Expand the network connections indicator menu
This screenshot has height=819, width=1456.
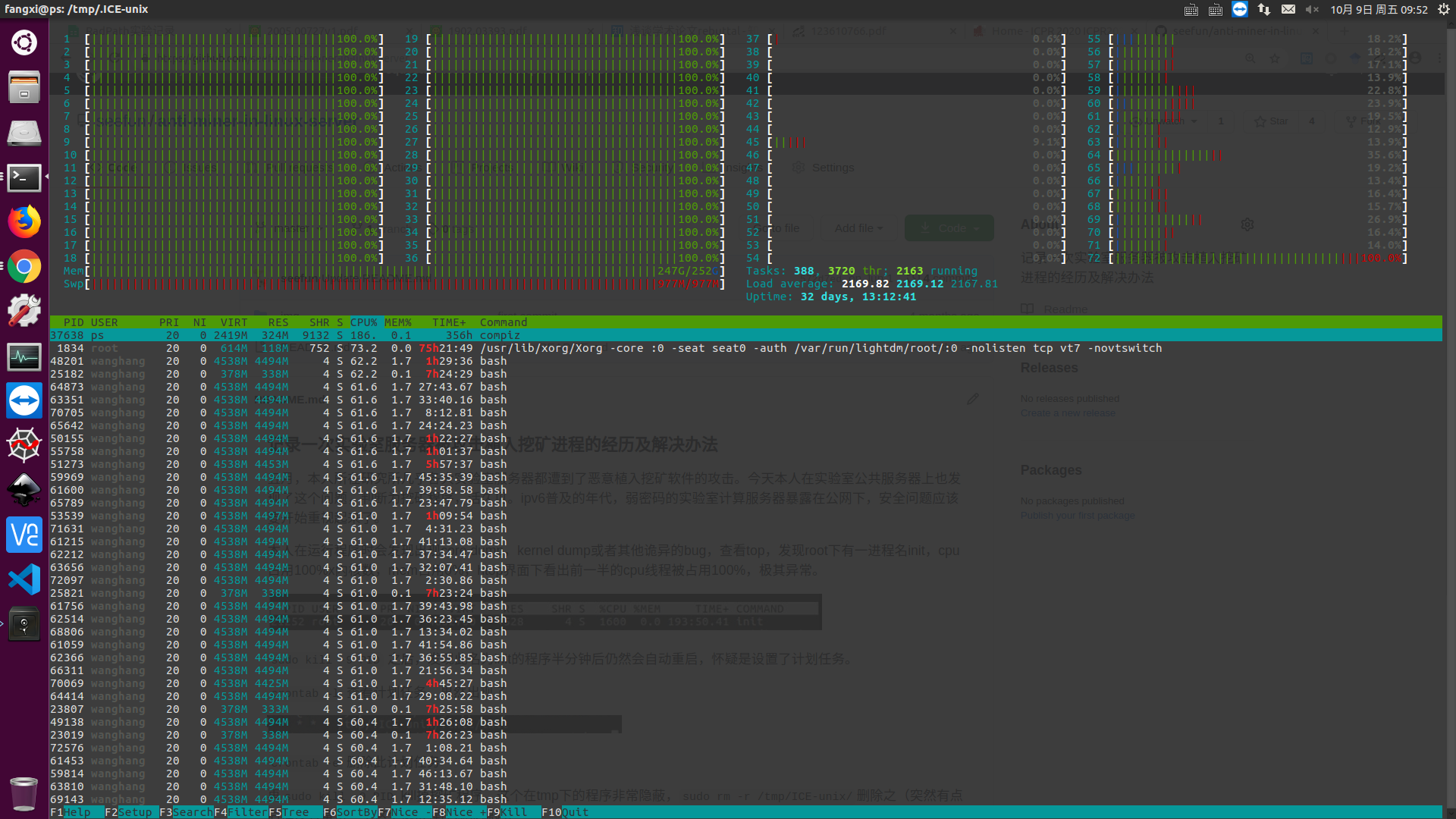coord(1264,10)
